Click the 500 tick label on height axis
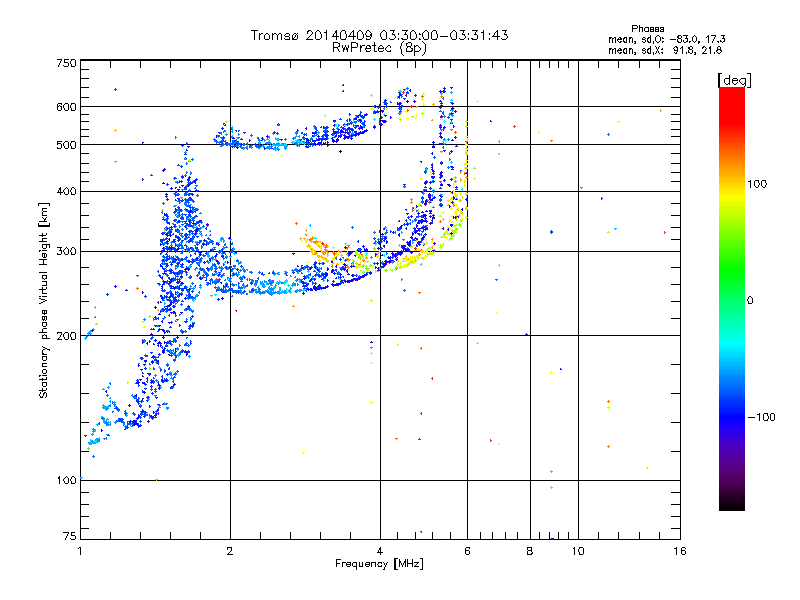 coord(66,145)
